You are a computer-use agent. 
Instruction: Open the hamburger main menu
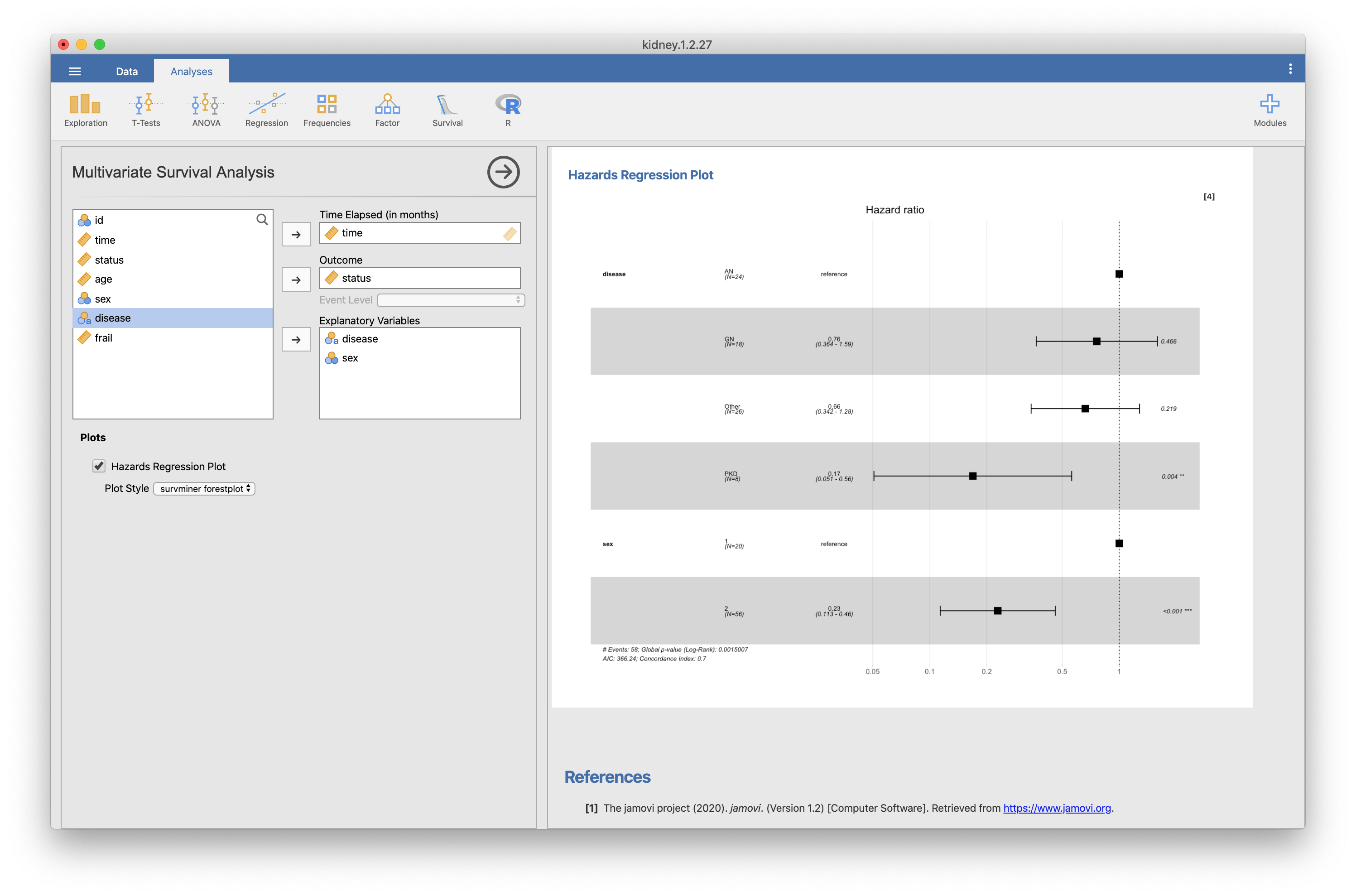pos(75,72)
